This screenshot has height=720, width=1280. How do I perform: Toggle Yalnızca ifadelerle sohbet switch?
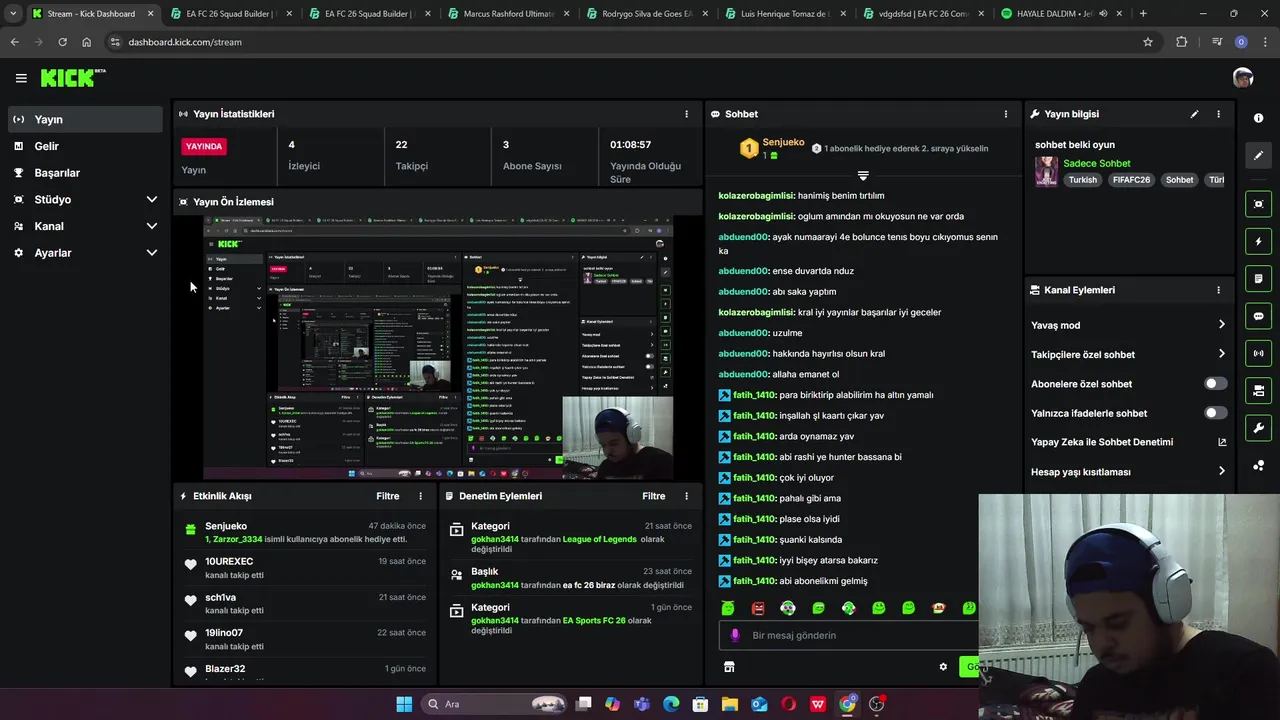(1215, 413)
